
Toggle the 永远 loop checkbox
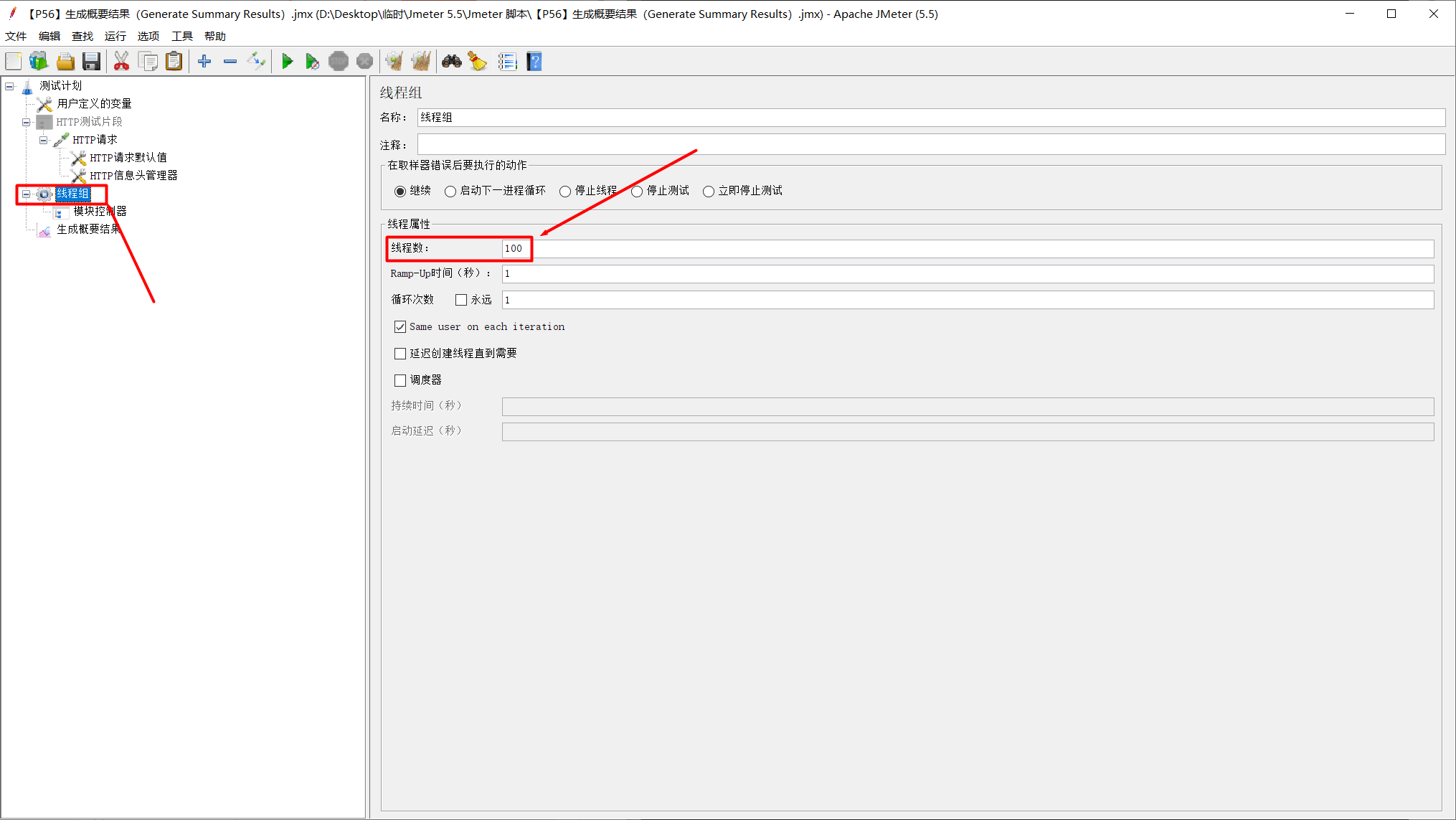click(x=461, y=300)
